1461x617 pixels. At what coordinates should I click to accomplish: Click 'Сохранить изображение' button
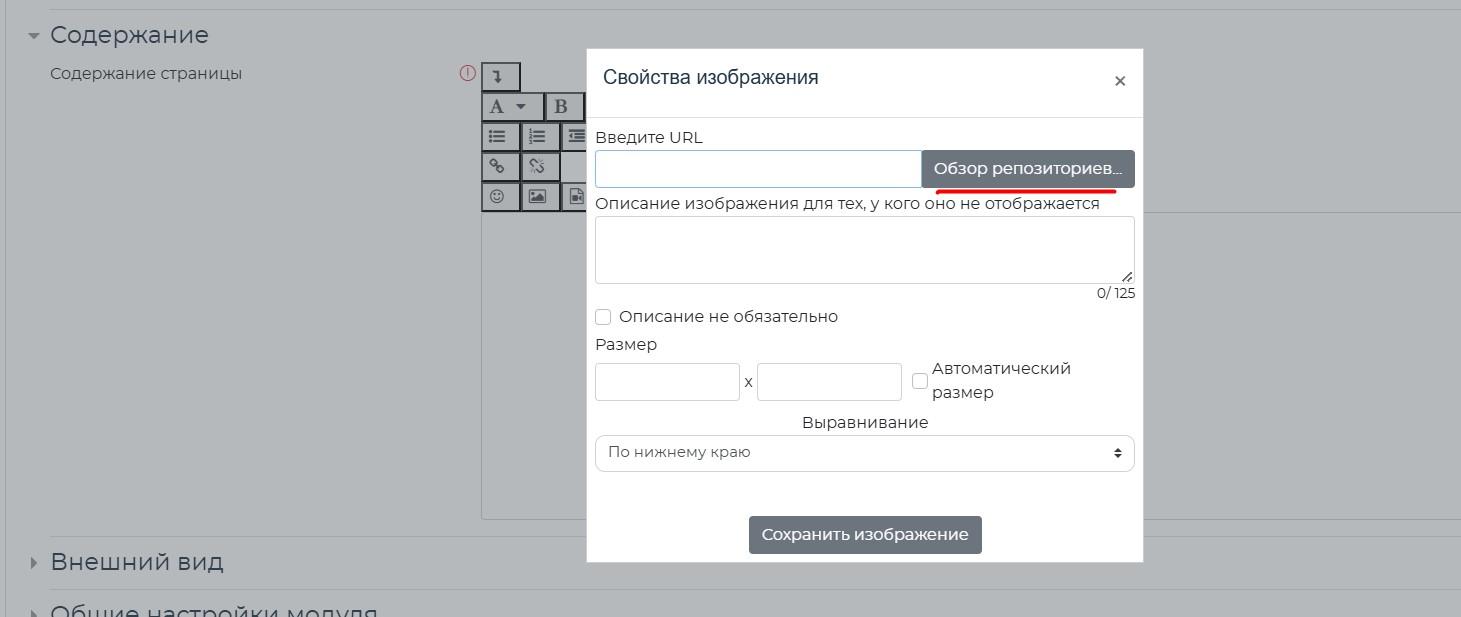(865, 535)
